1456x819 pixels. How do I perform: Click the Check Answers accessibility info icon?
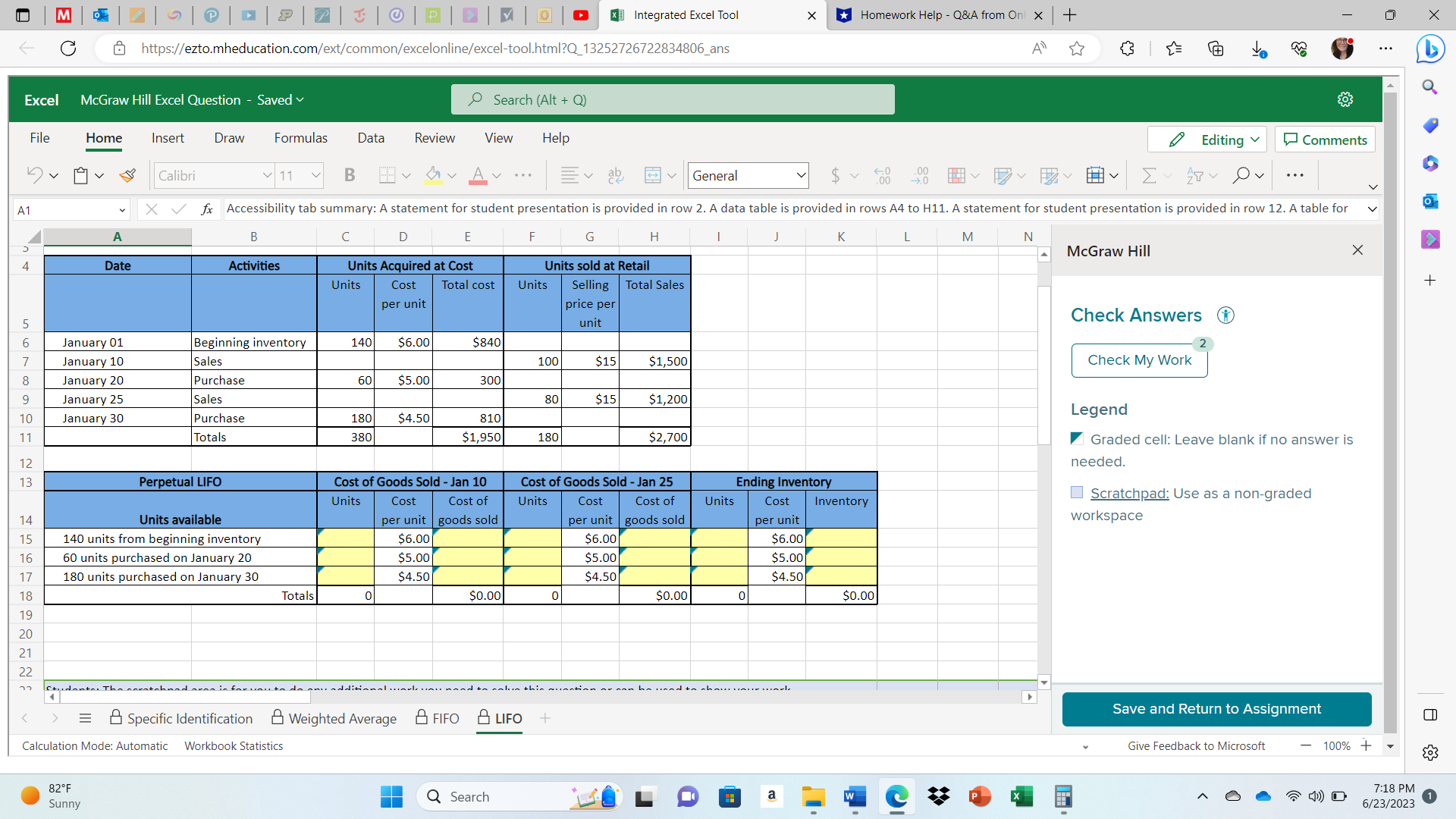point(1225,315)
